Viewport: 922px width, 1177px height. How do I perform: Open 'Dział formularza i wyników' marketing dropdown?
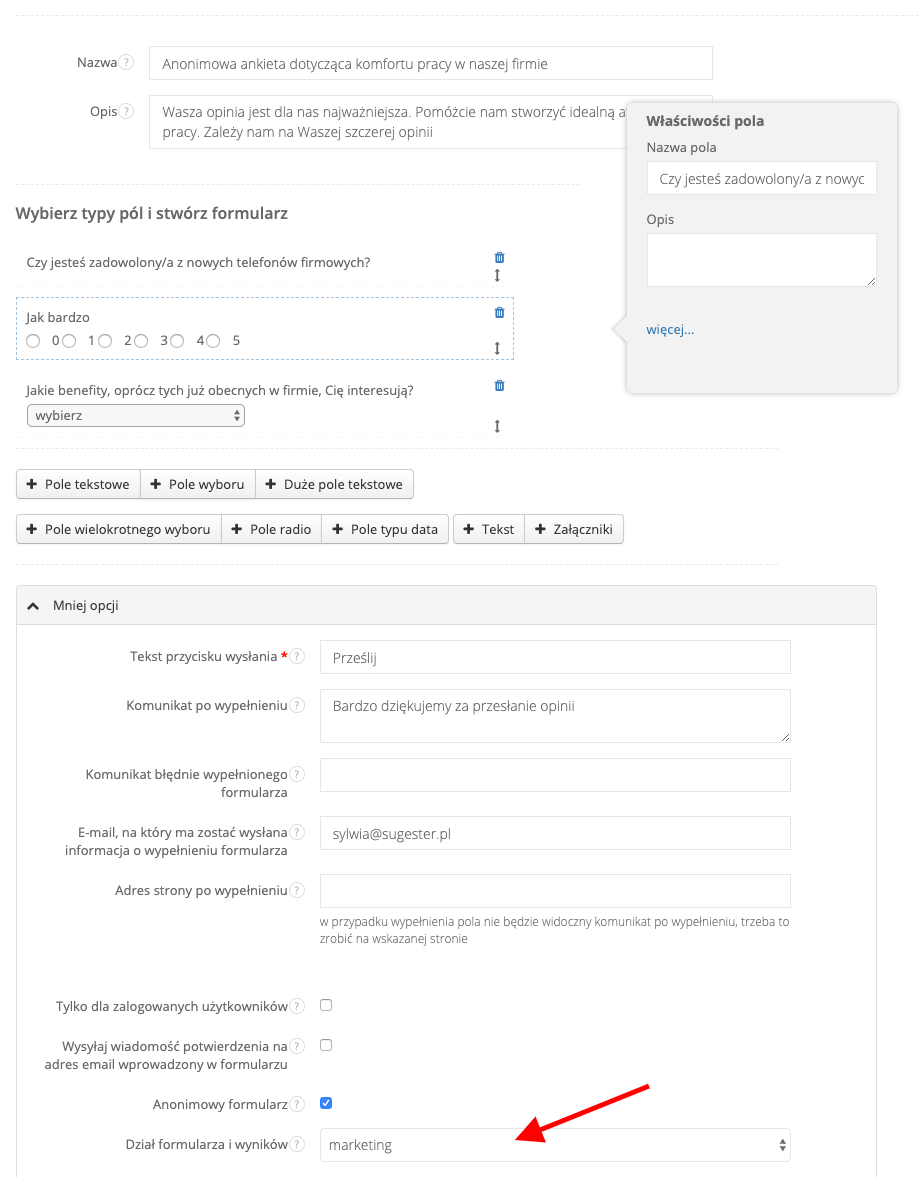tap(555, 1145)
